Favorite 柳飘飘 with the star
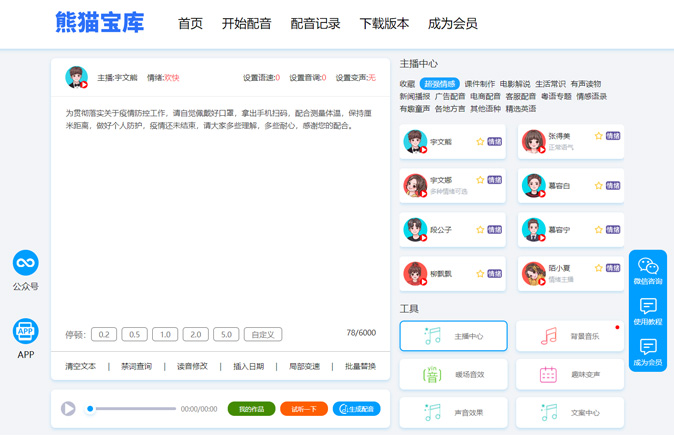Image resolution: width=674 pixels, height=435 pixels. [x=480, y=273]
